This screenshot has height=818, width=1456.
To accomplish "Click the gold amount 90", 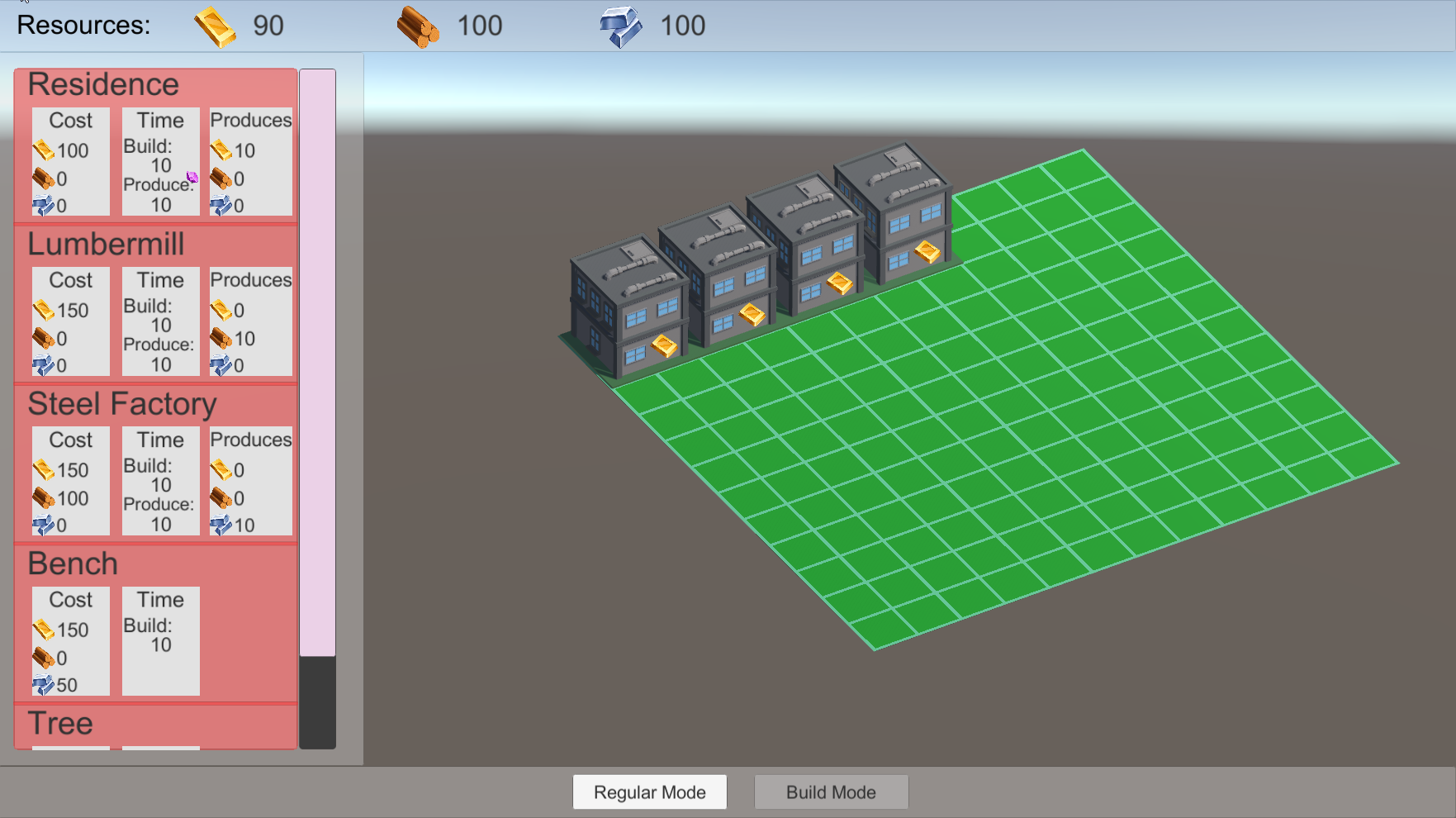I will (268, 26).
